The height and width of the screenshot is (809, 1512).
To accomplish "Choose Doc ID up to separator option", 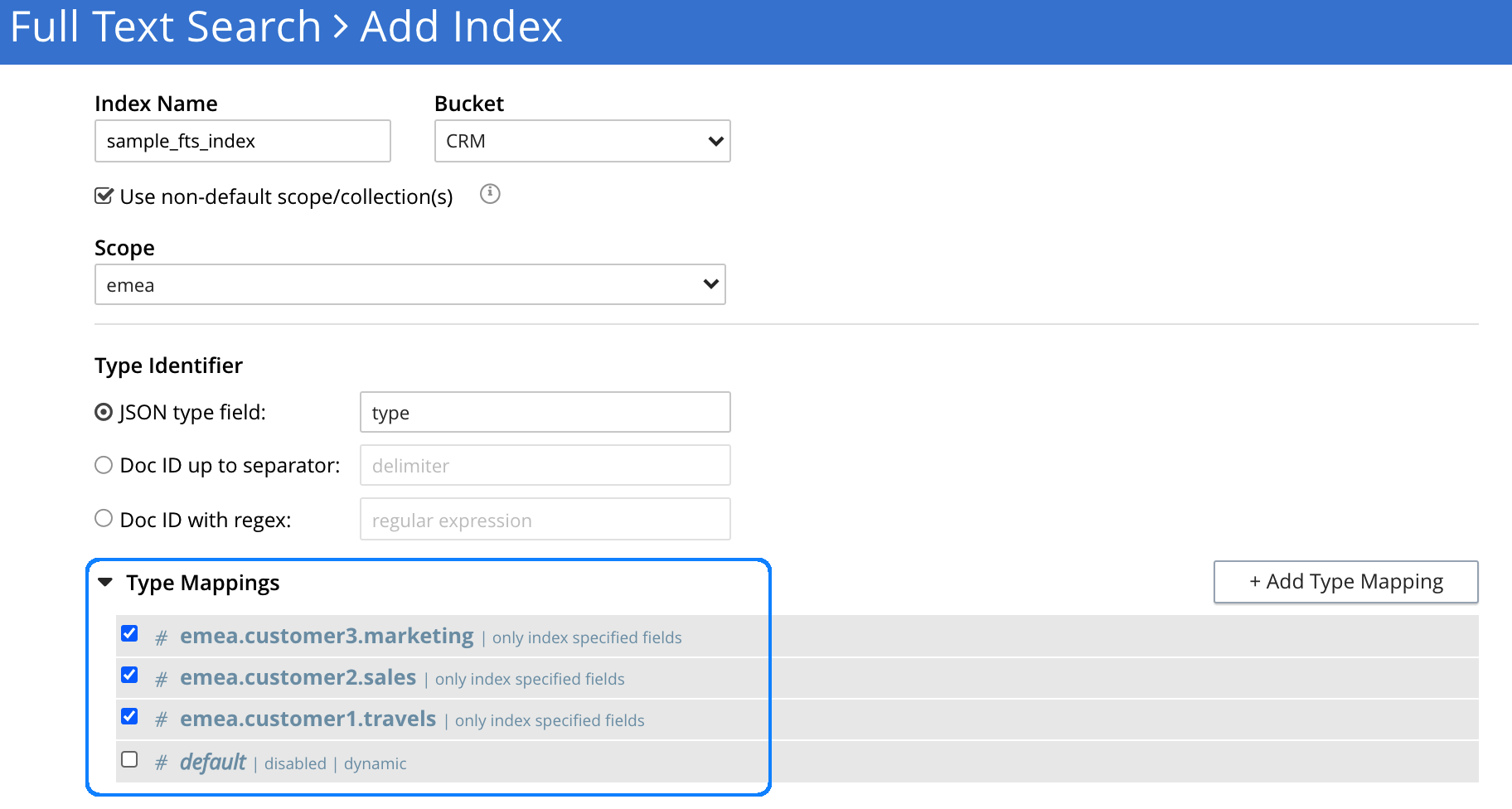I will 104,466.
